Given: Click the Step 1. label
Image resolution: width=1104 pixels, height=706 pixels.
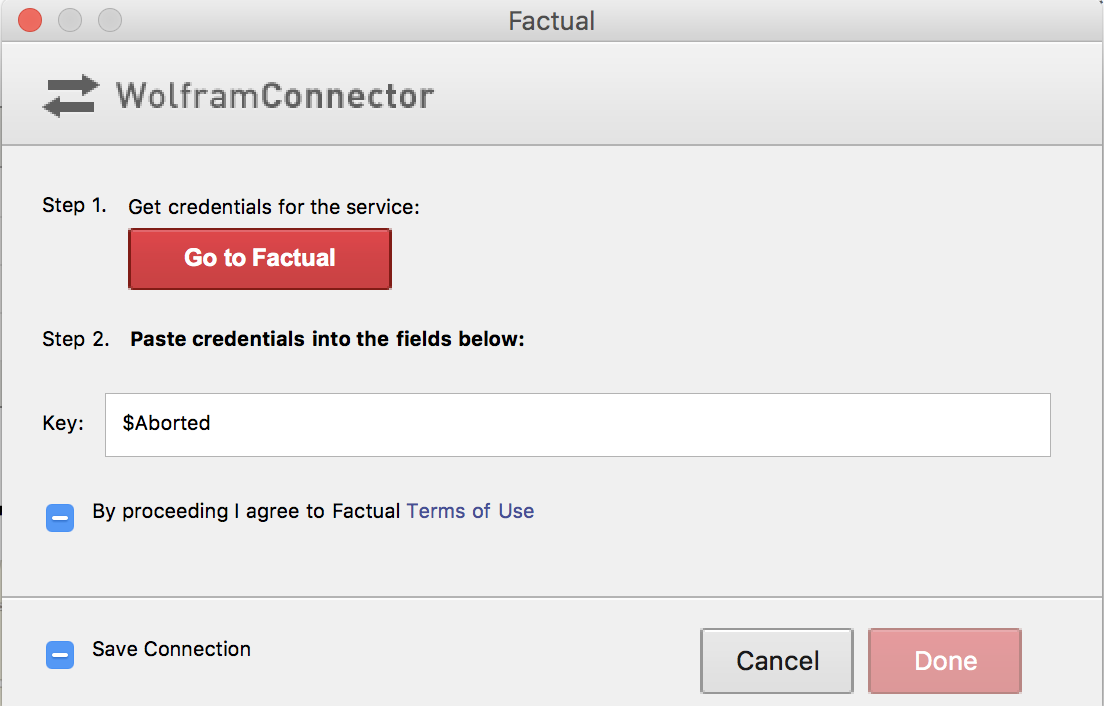Looking at the screenshot, I should [74, 205].
